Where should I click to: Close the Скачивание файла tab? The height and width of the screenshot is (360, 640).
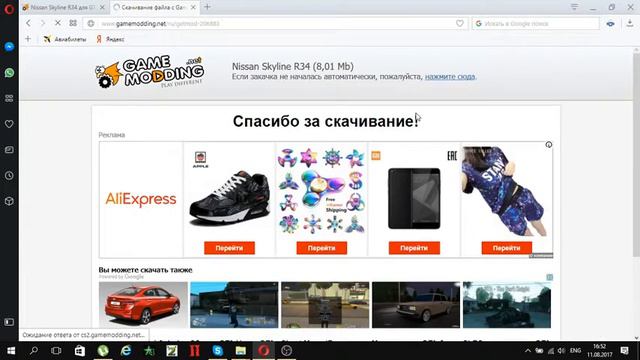[x=193, y=7]
